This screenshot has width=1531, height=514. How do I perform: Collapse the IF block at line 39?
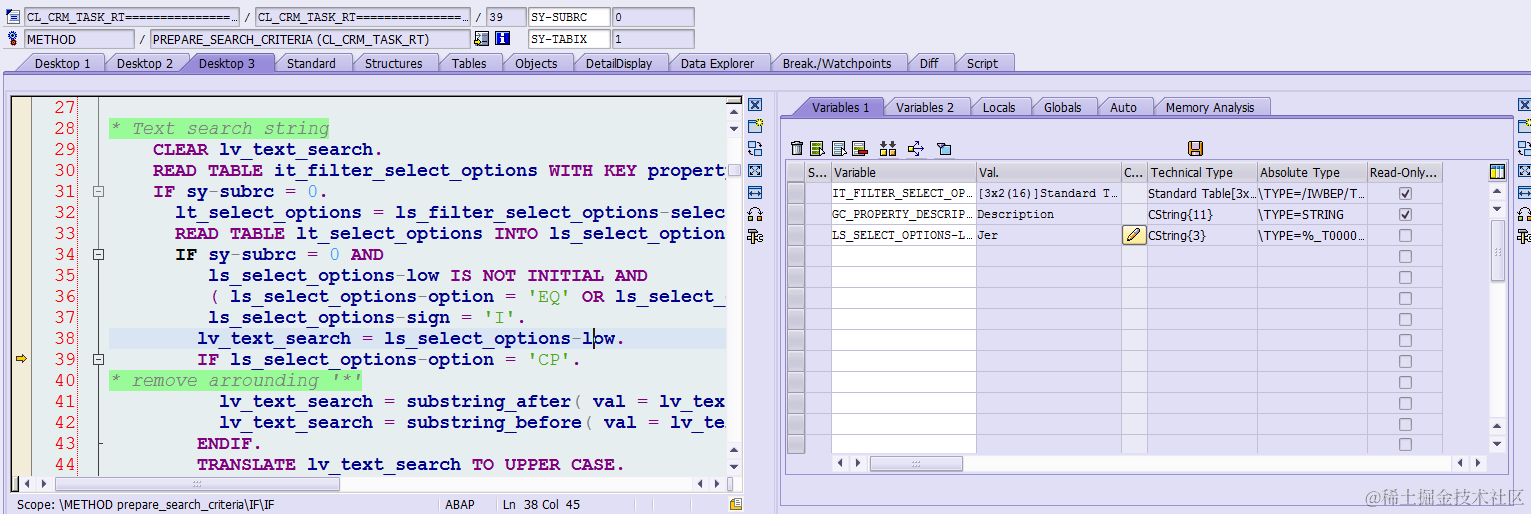pyautogui.click(x=98, y=359)
